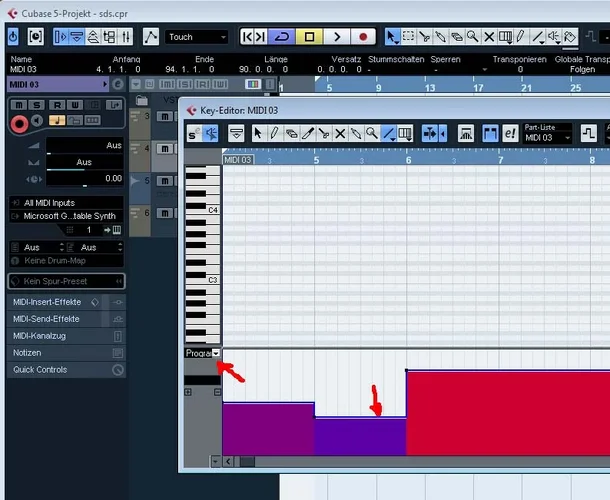
Task: Open the Kein Spur-Preset field
Action: [66, 281]
